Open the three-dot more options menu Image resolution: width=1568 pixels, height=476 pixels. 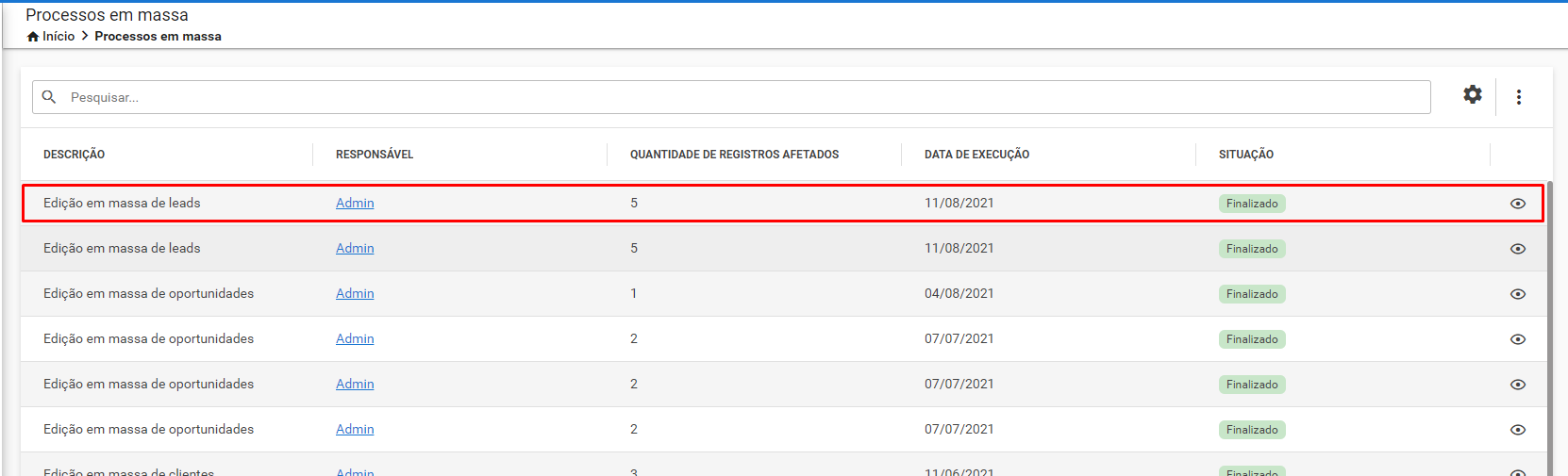tap(1519, 97)
